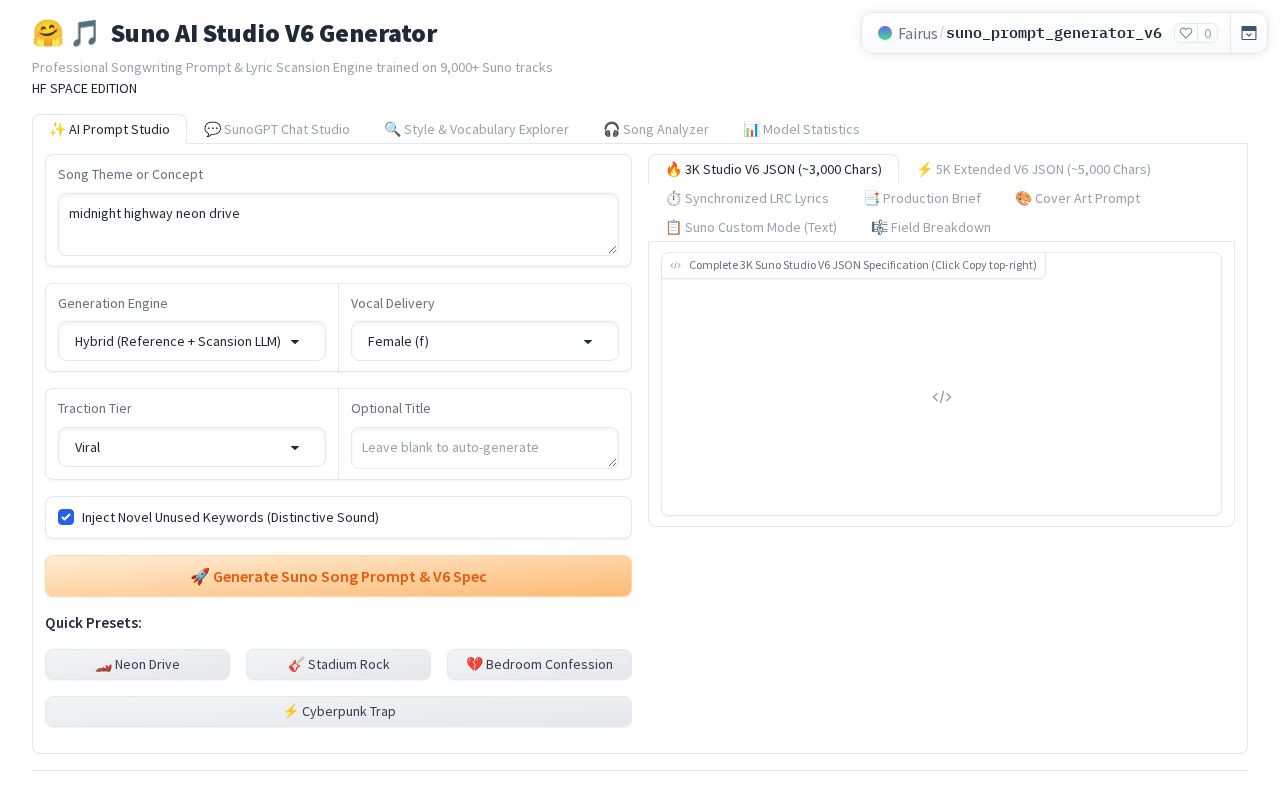Image resolution: width=1280 pixels, height=800 pixels.
Task: Open the Model Statistics tab
Action: tap(801, 129)
